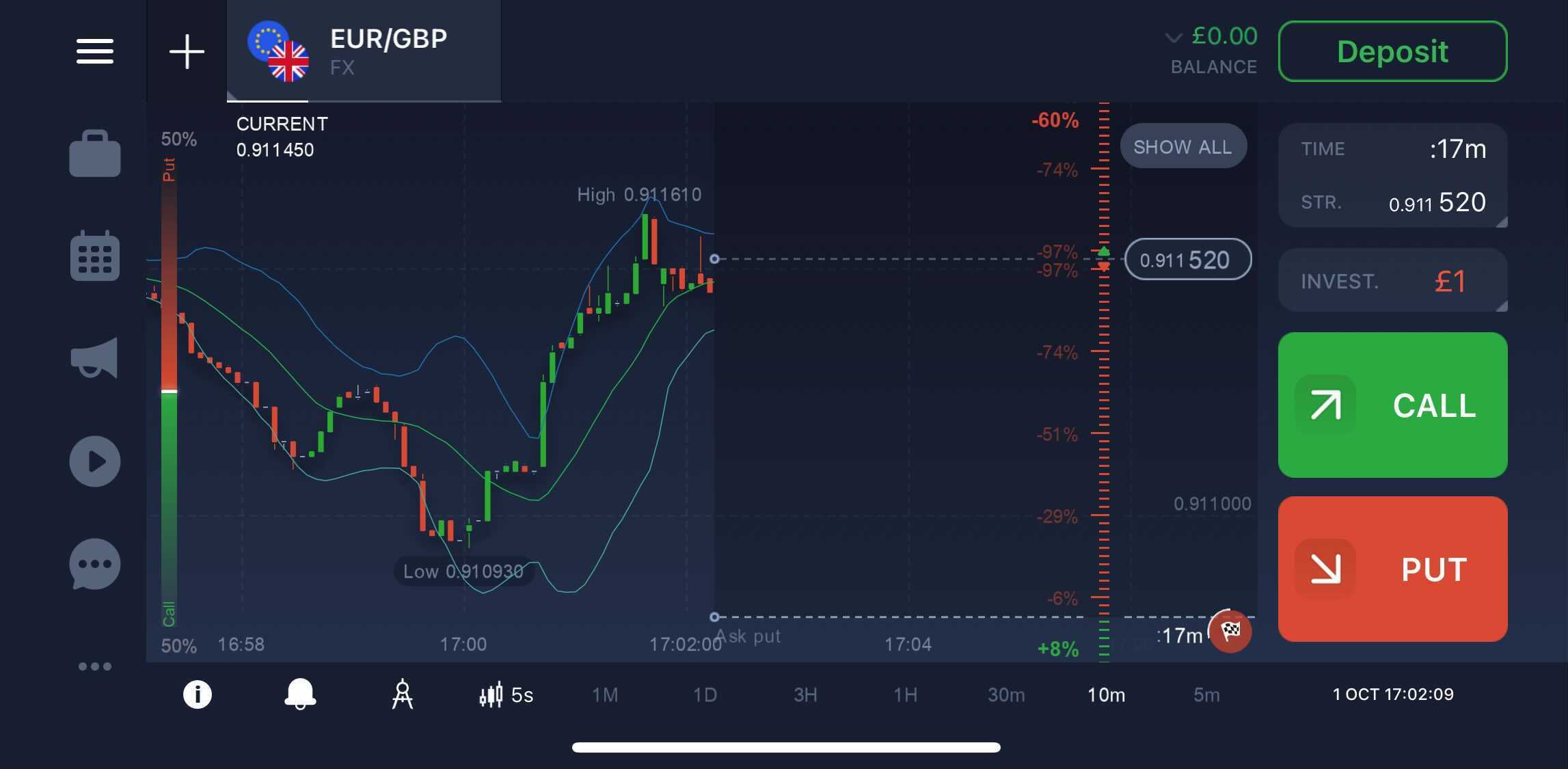Open the announcements/megaphone panel
The image size is (1568, 769).
click(x=95, y=358)
